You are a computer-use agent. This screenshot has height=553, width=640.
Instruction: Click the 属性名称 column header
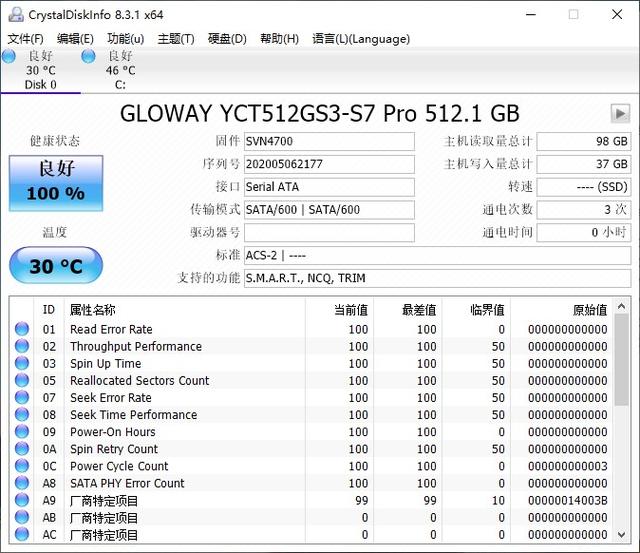(184, 310)
